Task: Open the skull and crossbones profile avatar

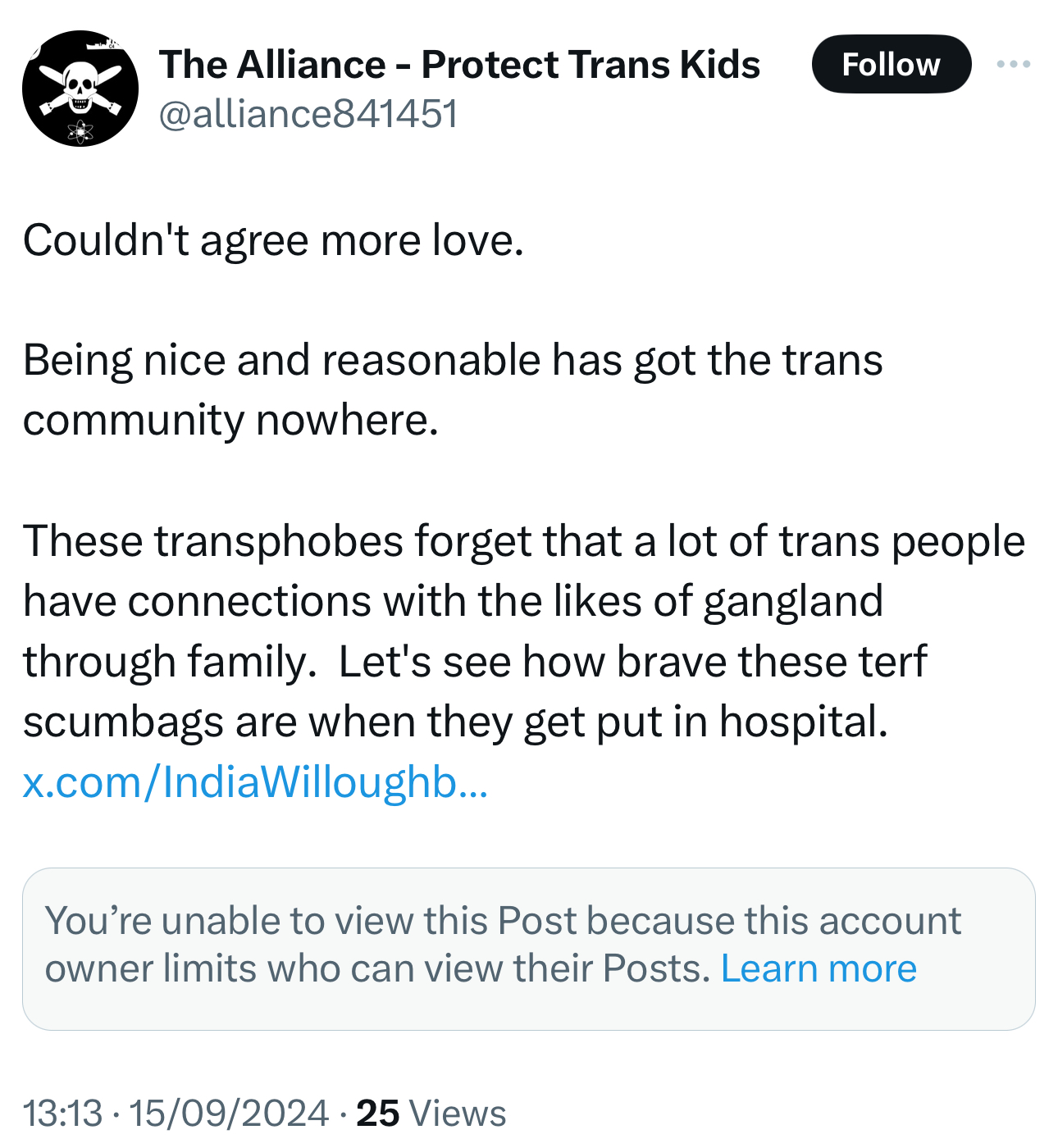Action: (x=80, y=89)
